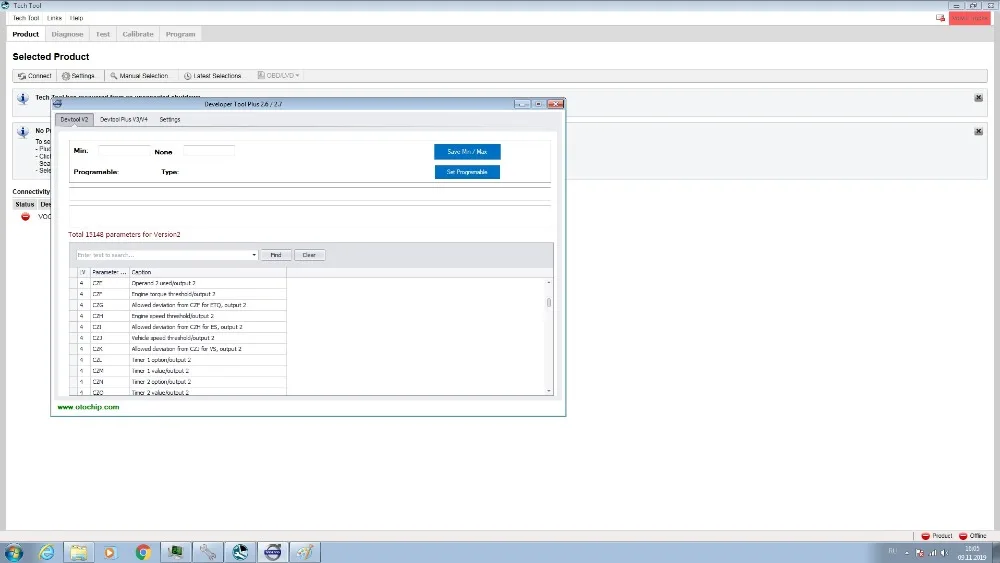This screenshot has height=563, width=1000.
Task: Click the Clear button
Action: point(309,255)
